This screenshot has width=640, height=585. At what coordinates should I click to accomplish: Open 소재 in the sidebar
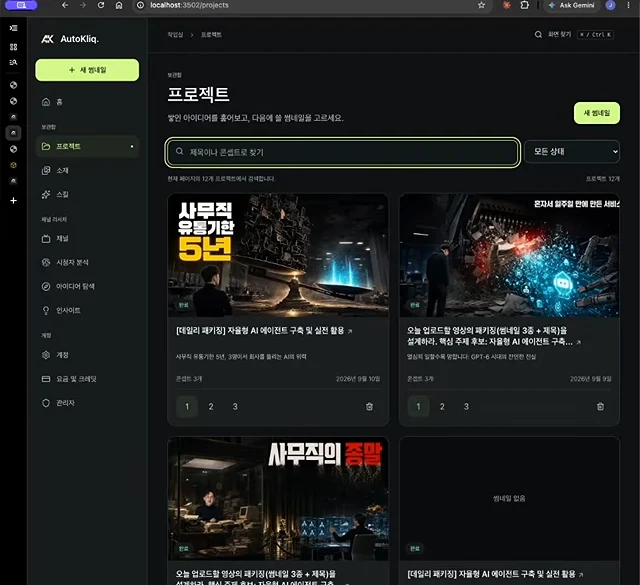pyautogui.click(x=87, y=170)
